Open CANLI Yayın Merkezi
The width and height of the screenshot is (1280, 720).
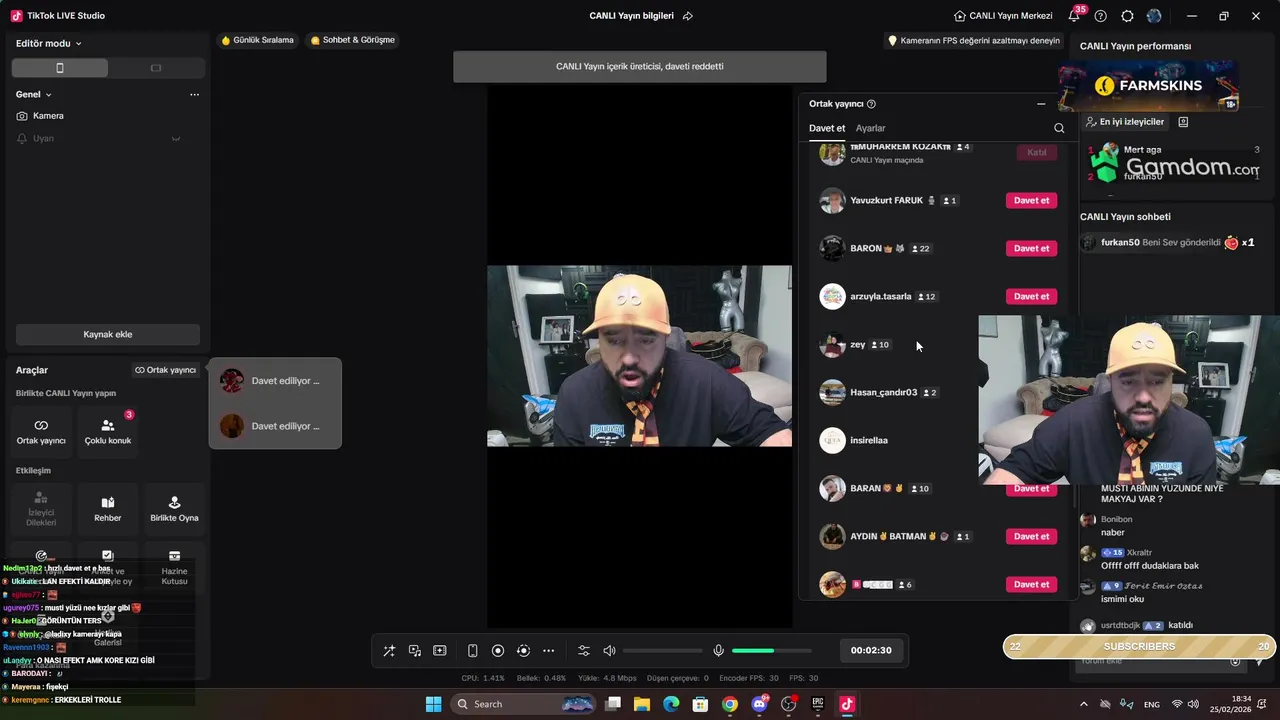[1003, 16]
